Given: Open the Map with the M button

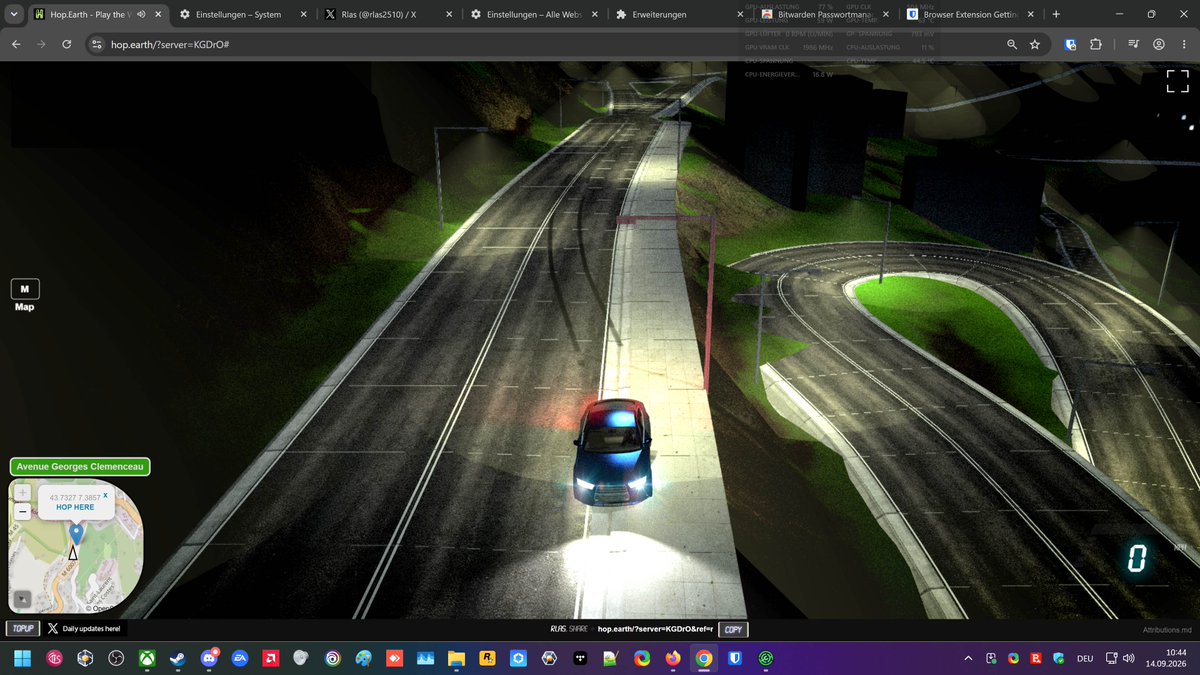Looking at the screenshot, I should [x=25, y=289].
